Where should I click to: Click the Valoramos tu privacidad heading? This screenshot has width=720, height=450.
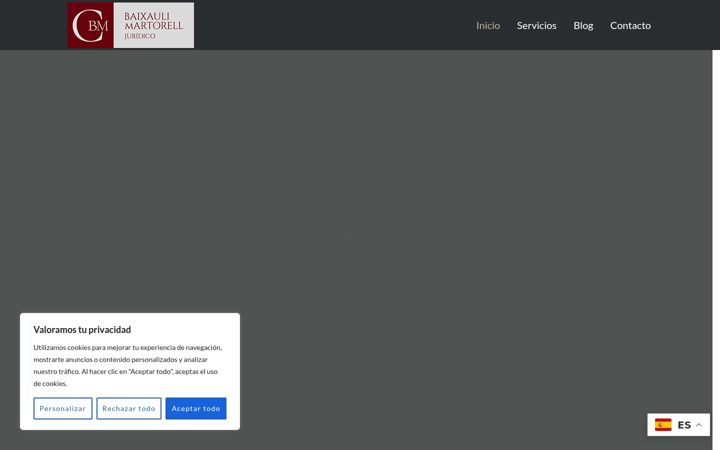point(82,330)
